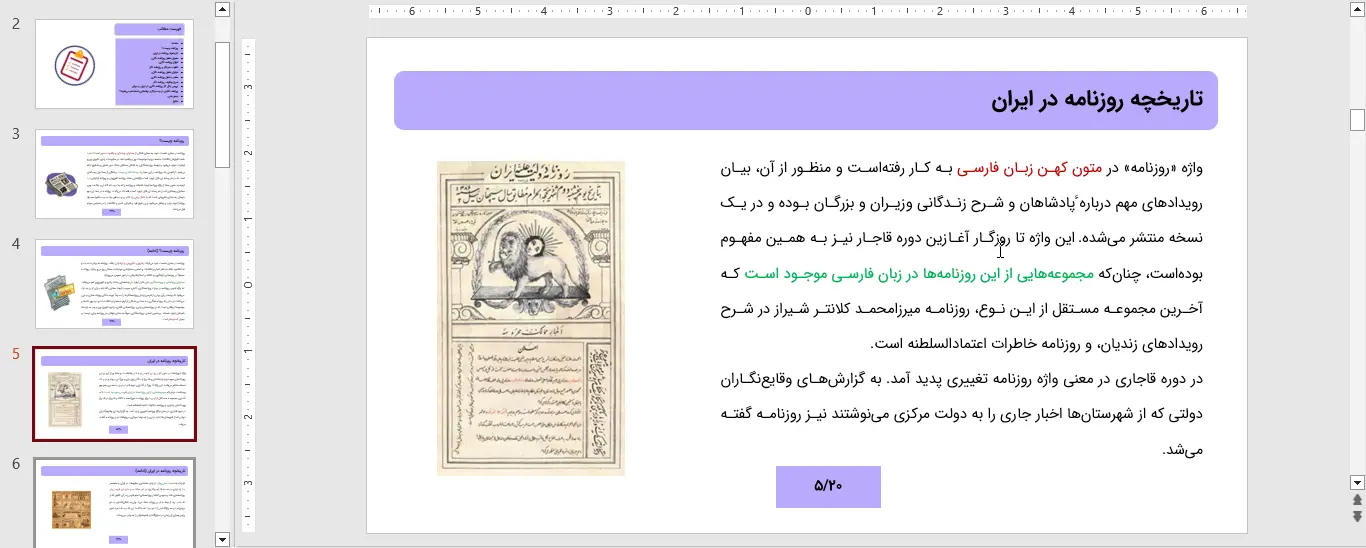Click slide number 3 label in panel

16,134
